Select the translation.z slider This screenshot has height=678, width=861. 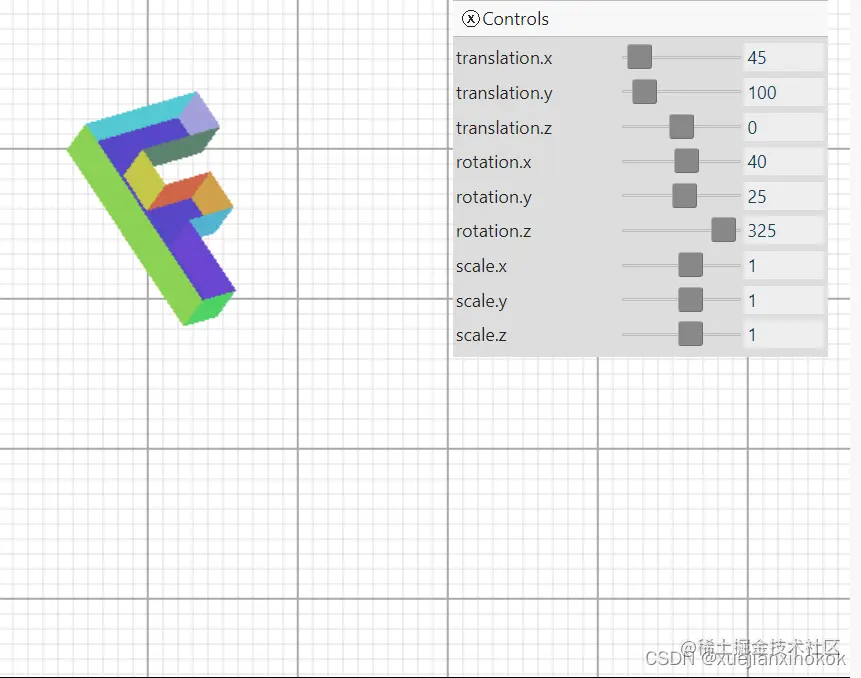(681, 126)
